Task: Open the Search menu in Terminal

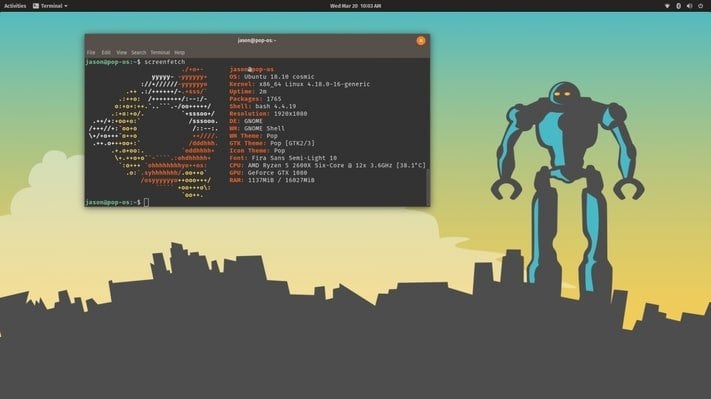Action: (139, 53)
